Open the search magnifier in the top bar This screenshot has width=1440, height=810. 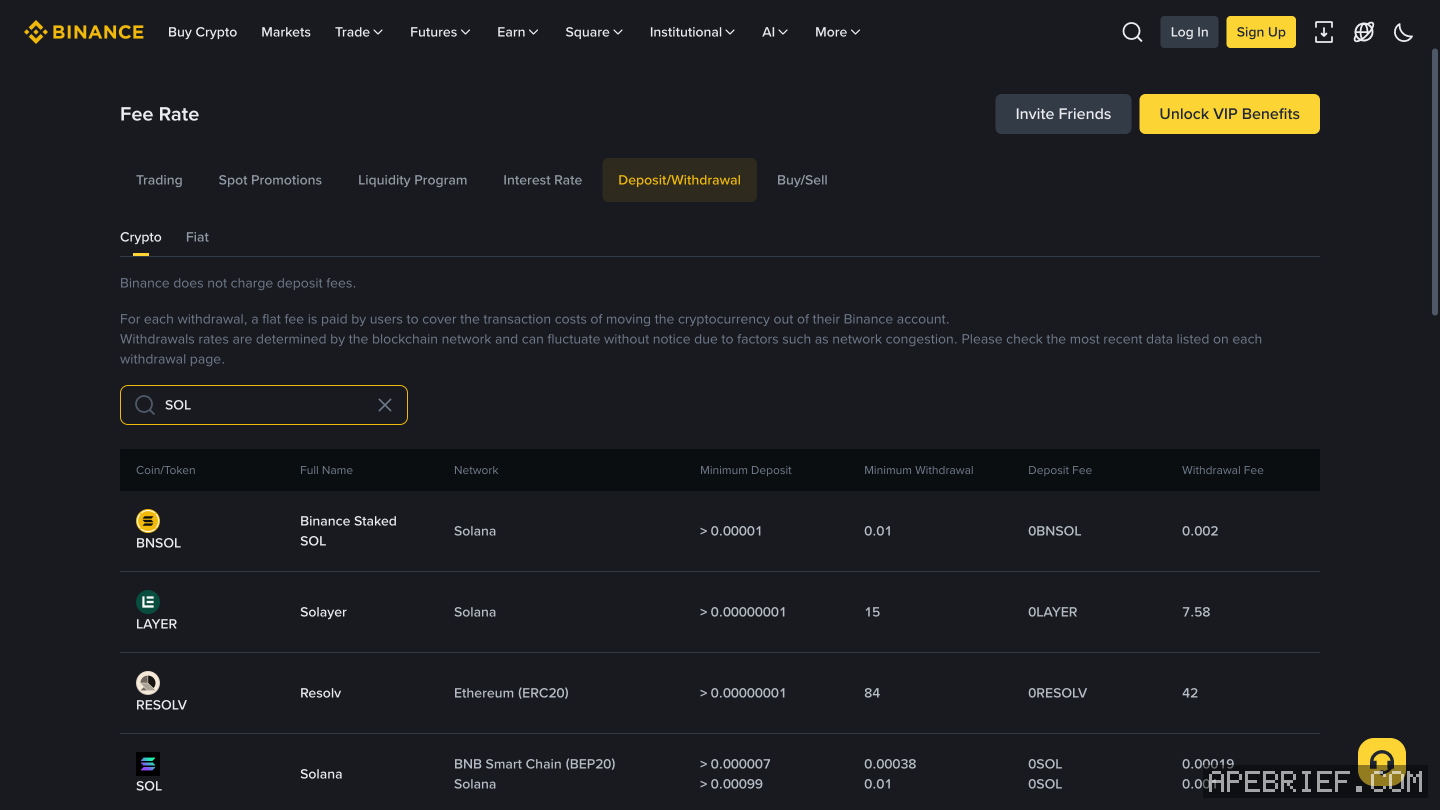tap(1132, 32)
